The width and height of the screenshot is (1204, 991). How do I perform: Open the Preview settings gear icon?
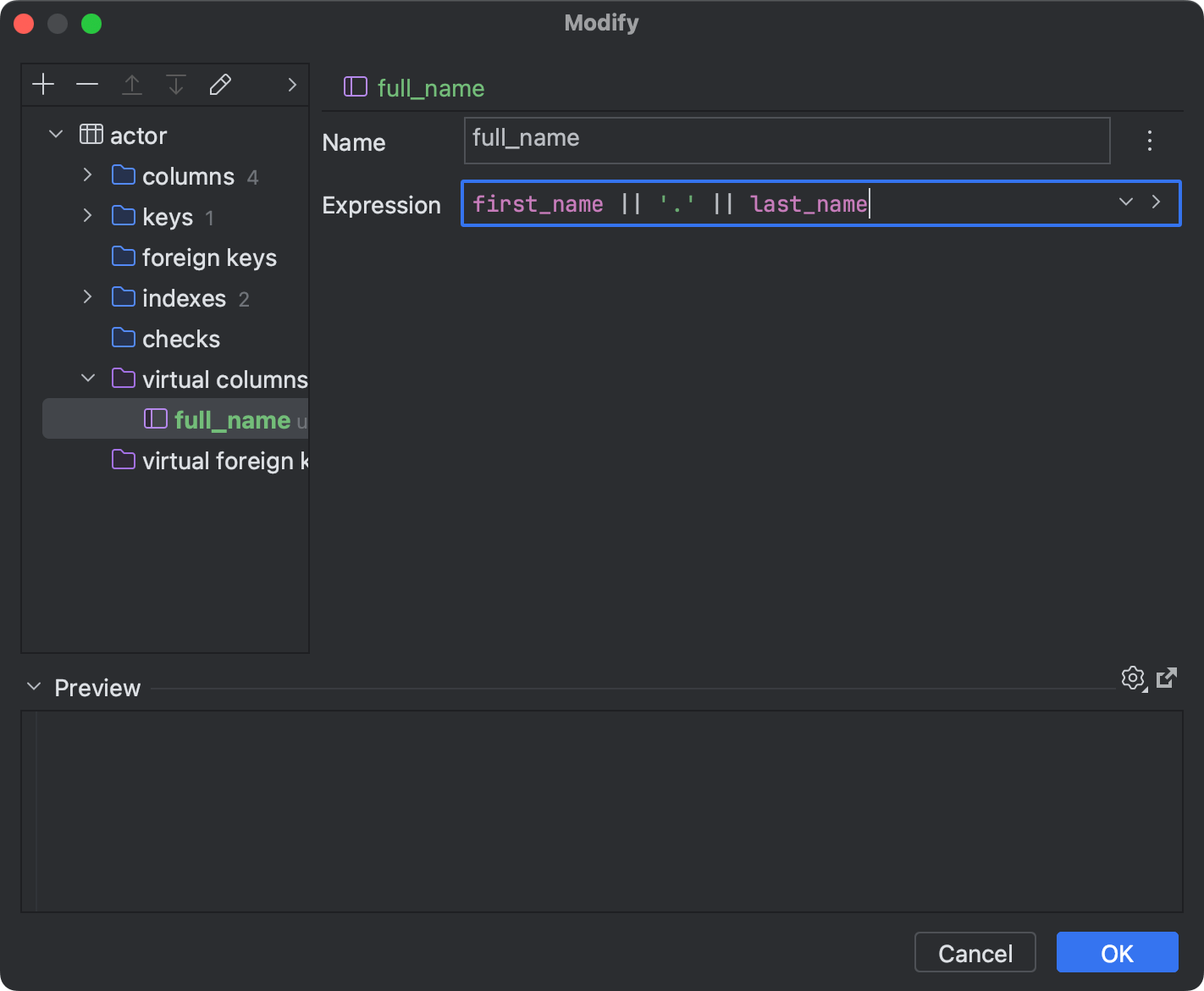(x=1133, y=678)
